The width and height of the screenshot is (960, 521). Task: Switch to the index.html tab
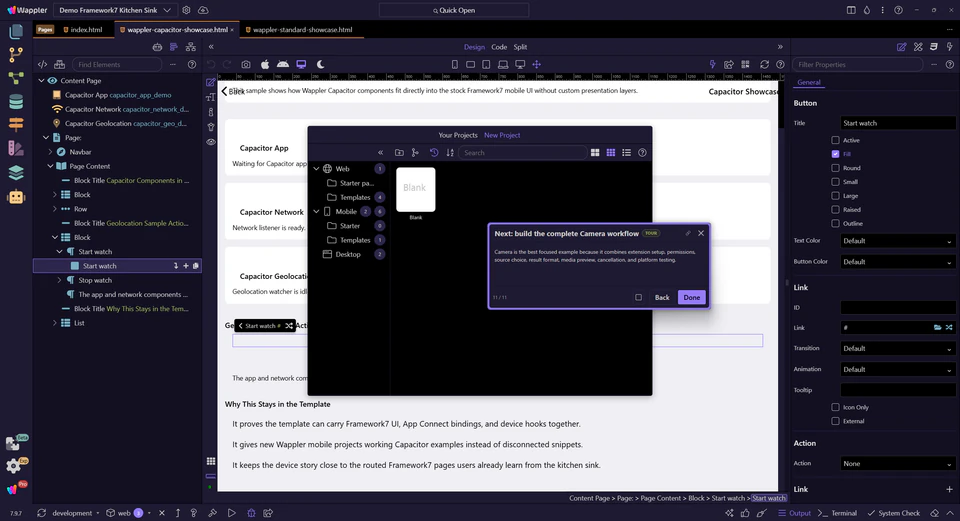pos(83,29)
